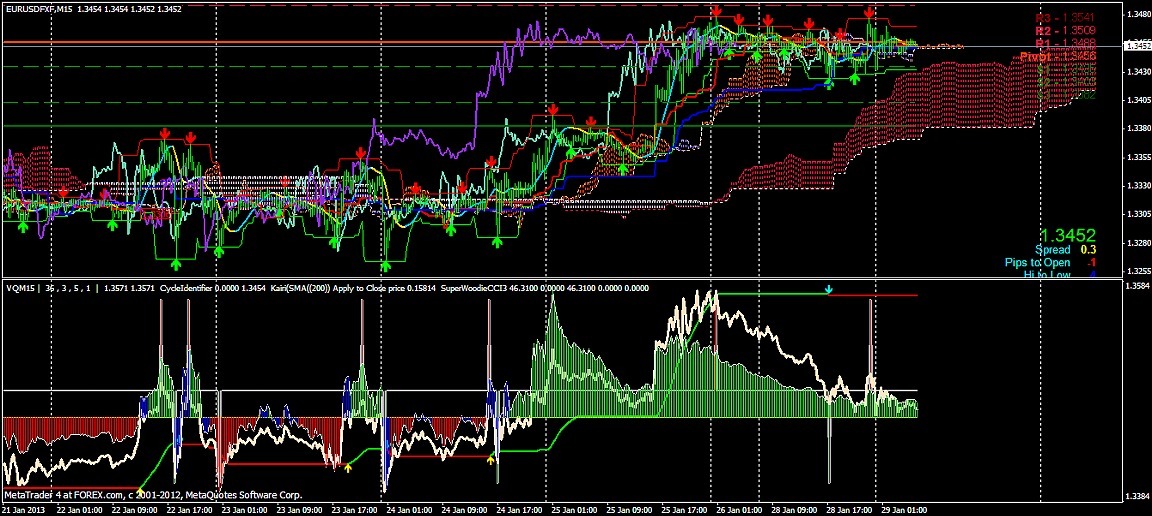The height and width of the screenshot is (516, 1152).
Task: Select the rightmost red sell arrow at chart top
Action: 869,12
